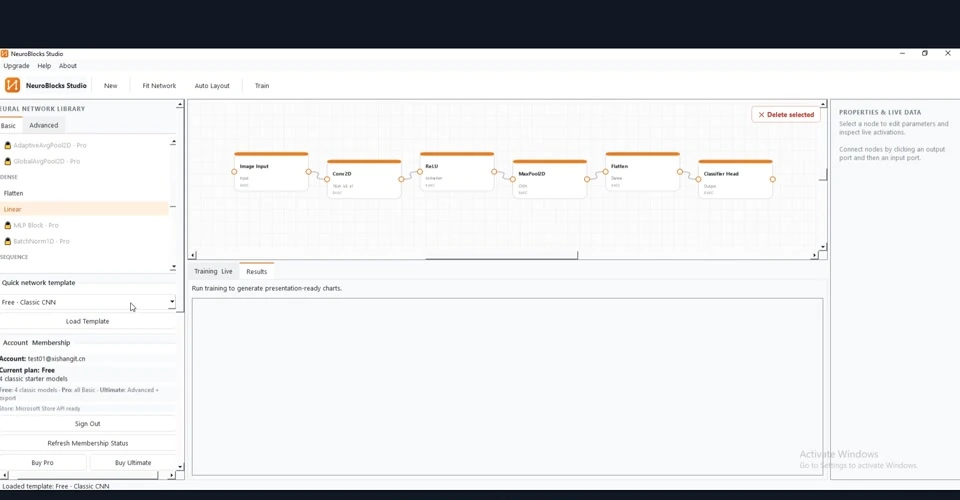The width and height of the screenshot is (960, 500).
Task: Click the Buy Ultimate button
Action: click(x=133, y=463)
